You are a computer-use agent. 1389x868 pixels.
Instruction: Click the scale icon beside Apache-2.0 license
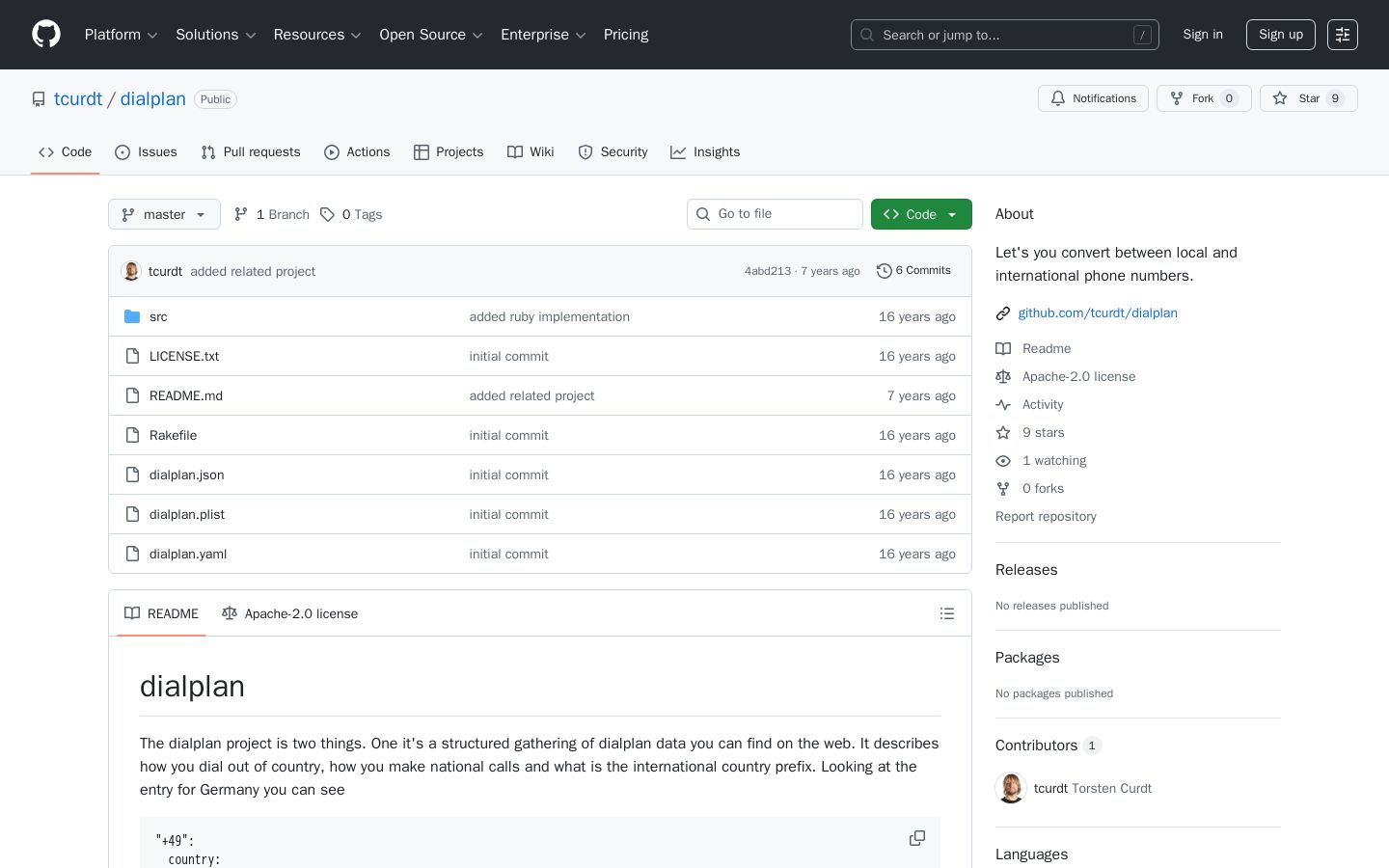click(1003, 377)
